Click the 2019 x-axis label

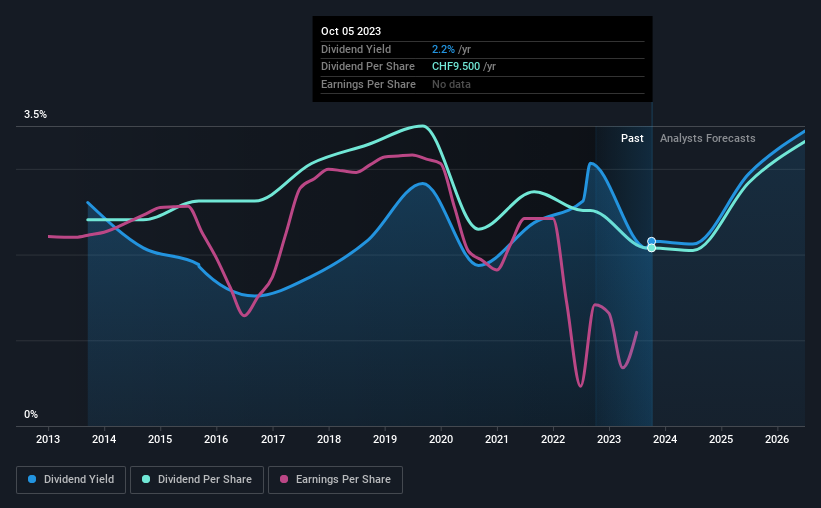(385, 439)
